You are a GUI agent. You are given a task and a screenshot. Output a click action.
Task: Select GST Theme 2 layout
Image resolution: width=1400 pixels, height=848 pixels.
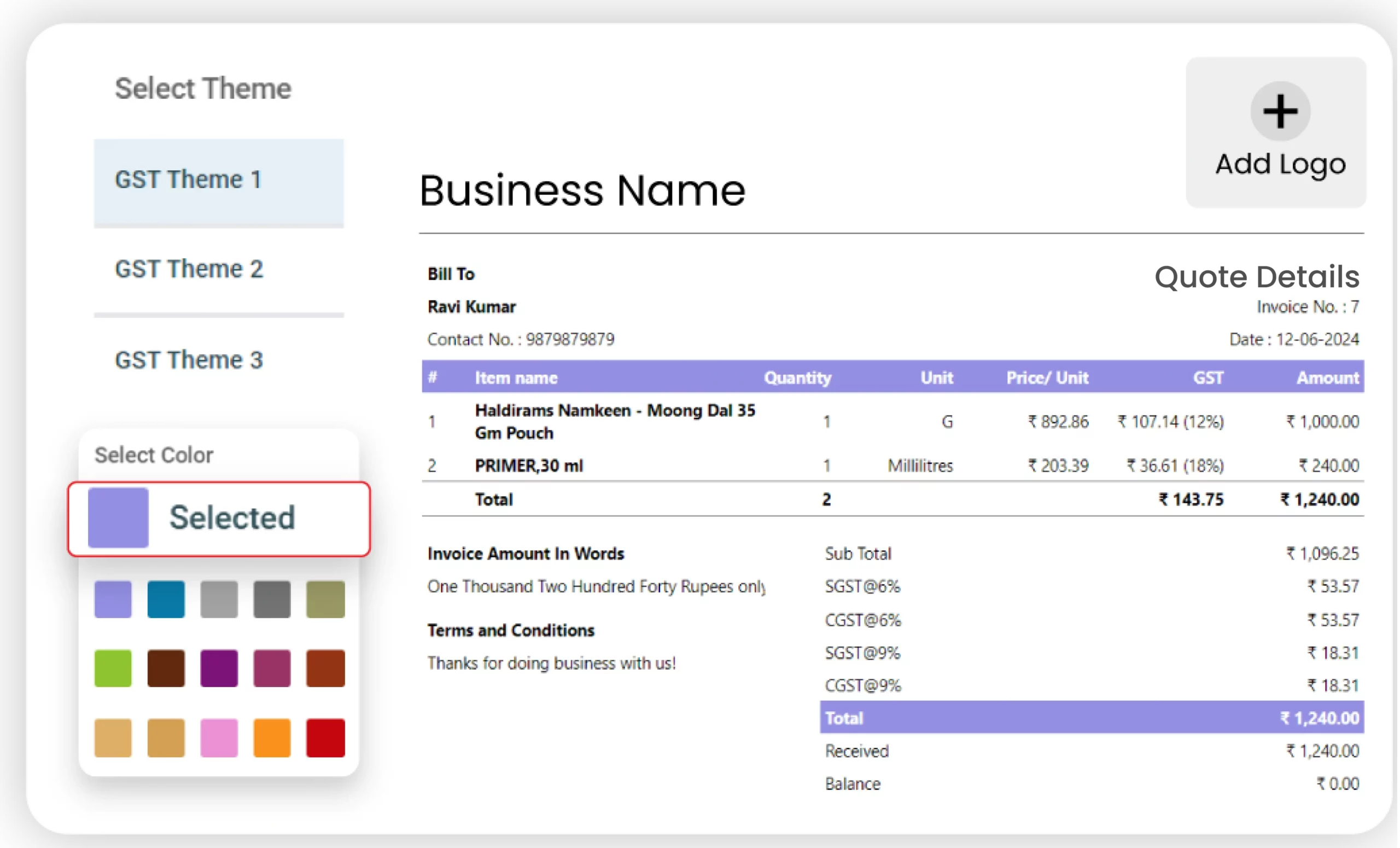(x=189, y=268)
